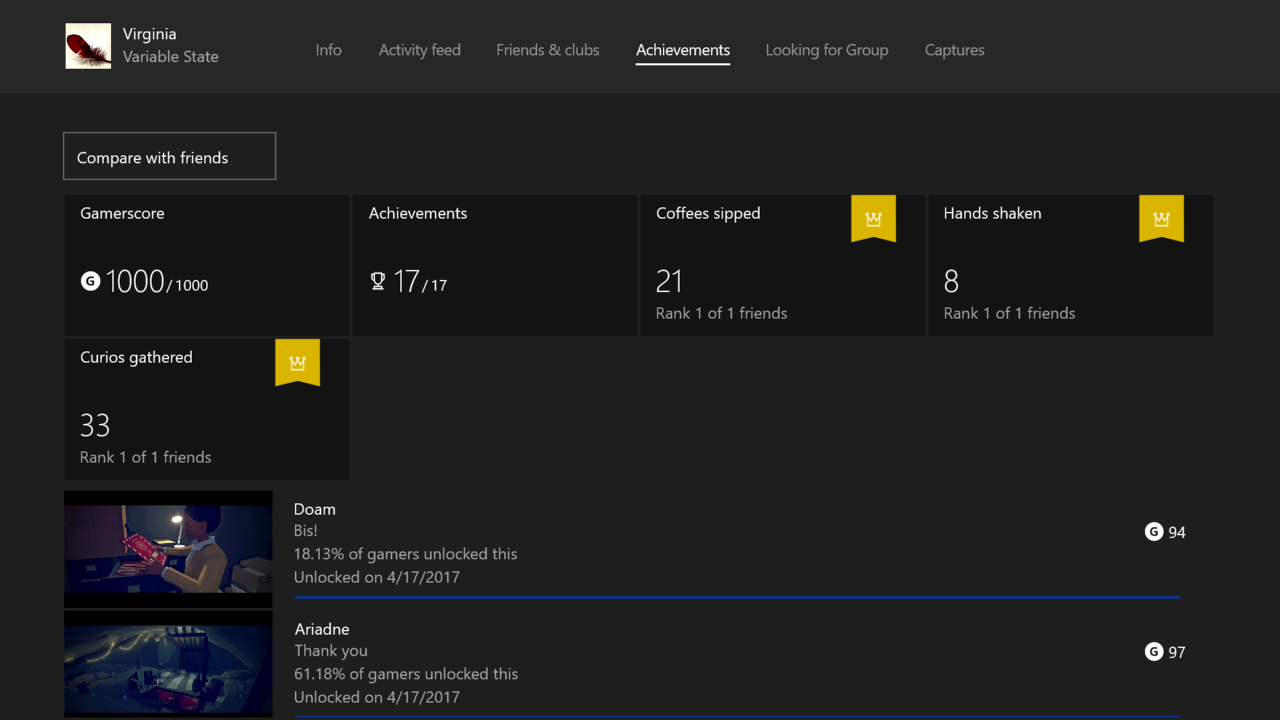This screenshot has height=720, width=1280.
Task: Open the Ariadne achievement thumbnail
Action: [168, 665]
